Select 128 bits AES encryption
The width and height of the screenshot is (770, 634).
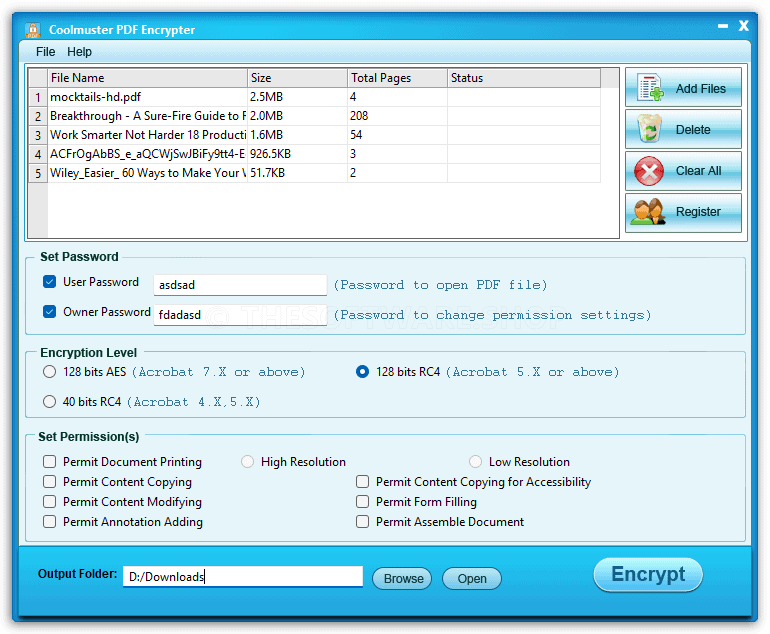pyautogui.click(x=49, y=372)
